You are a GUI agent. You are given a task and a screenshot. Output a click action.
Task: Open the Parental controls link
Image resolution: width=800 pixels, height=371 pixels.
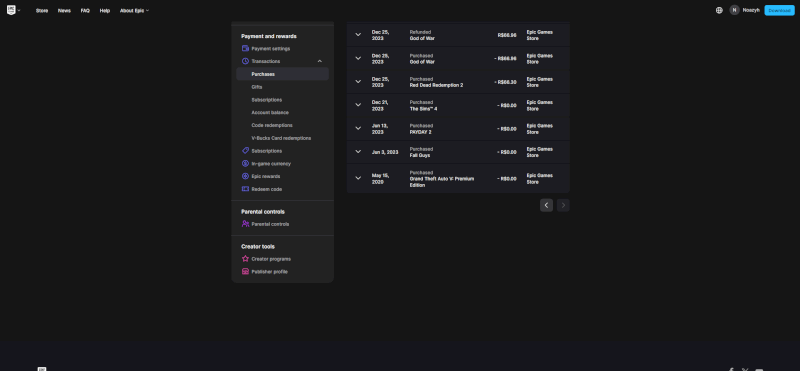click(270, 224)
